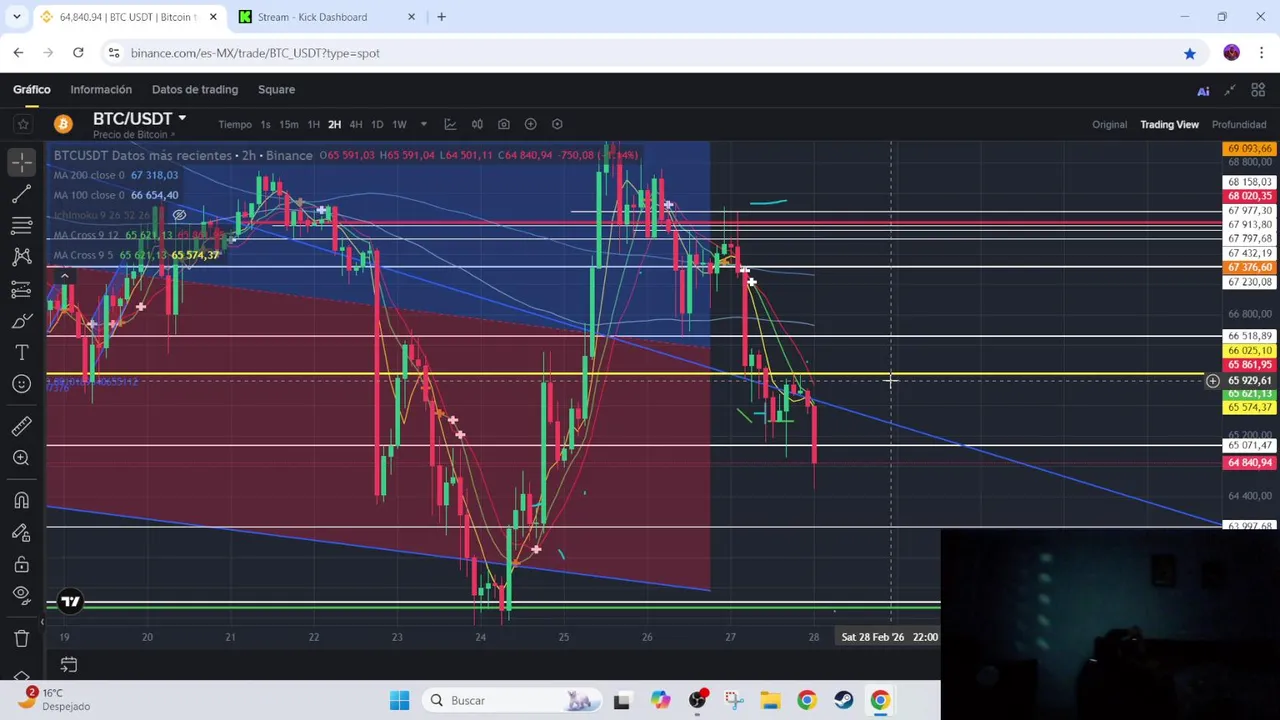Open the Ai assistant icon
1280x720 pixels.
1203,90
